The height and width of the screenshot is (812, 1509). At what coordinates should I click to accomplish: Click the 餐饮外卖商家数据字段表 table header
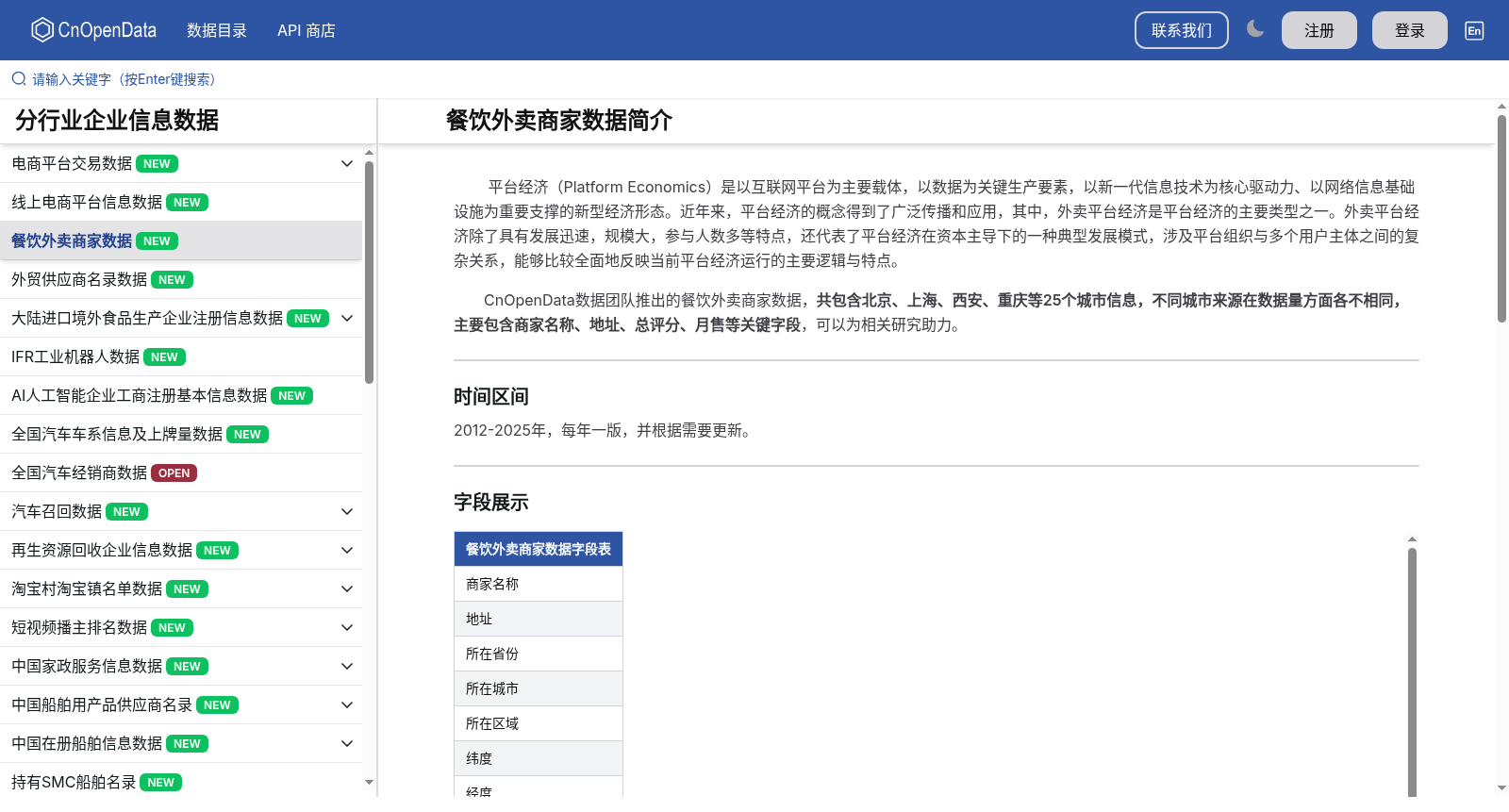click(x=539, y=549)
